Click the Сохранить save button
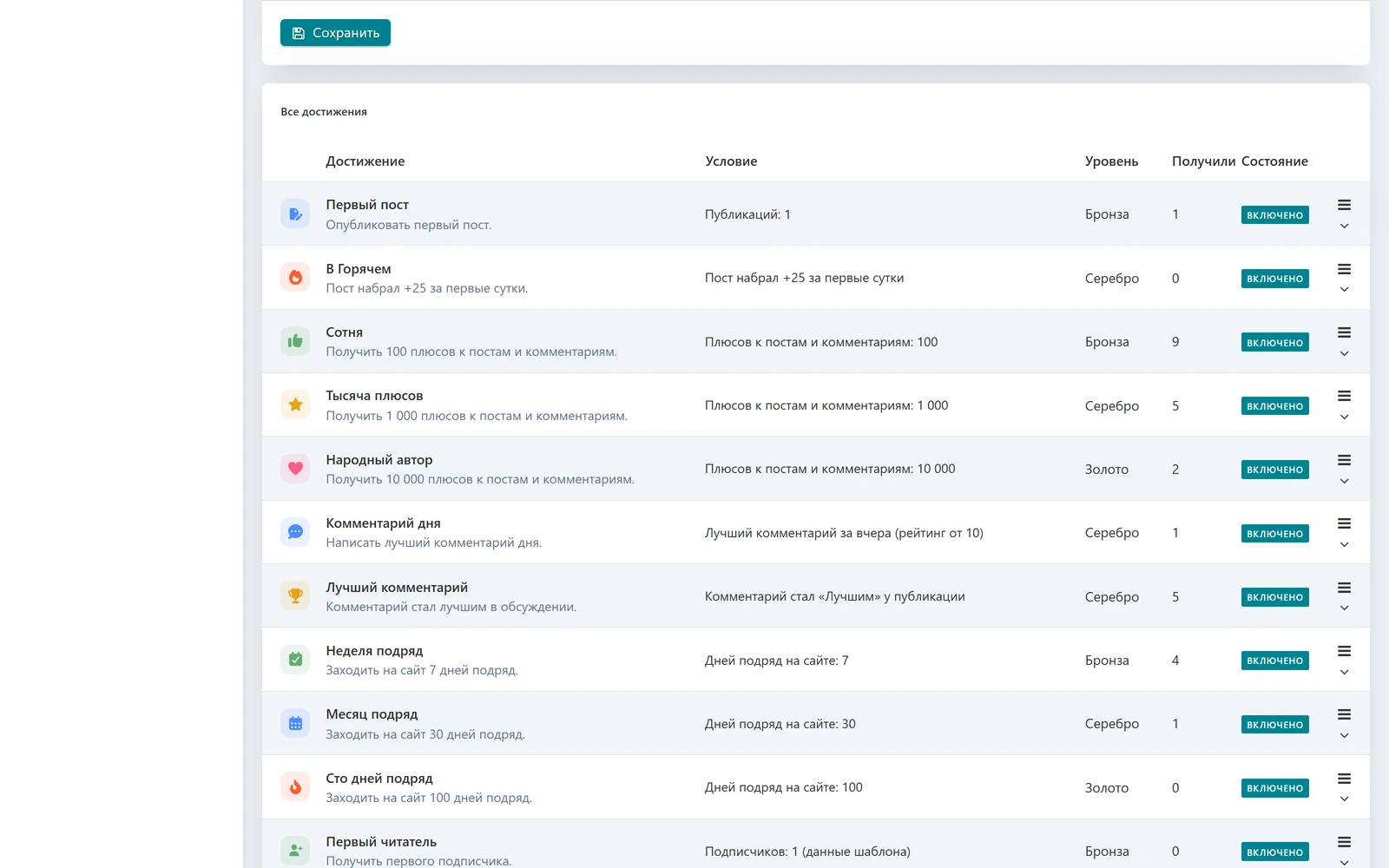The image size is (1389, 868). pos(335,33)
